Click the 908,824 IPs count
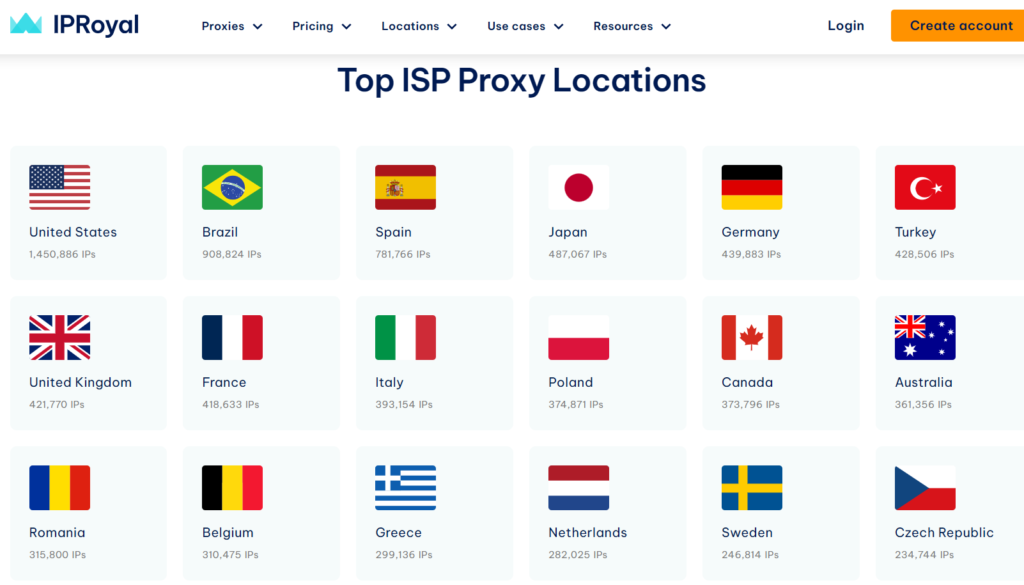1024x585 pixels. [x=232, y=254]
